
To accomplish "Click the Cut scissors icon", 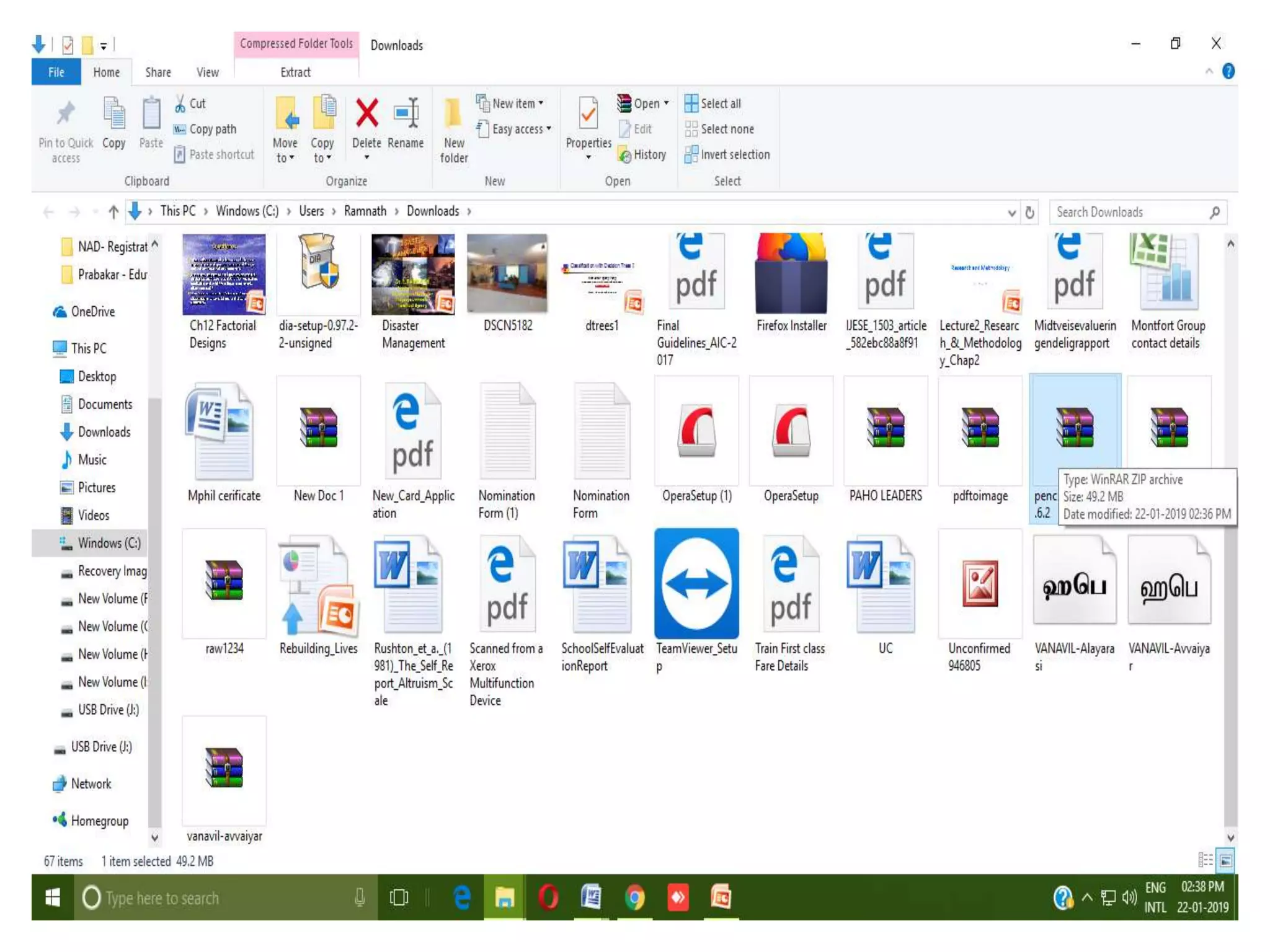I will tap(180, 104).
